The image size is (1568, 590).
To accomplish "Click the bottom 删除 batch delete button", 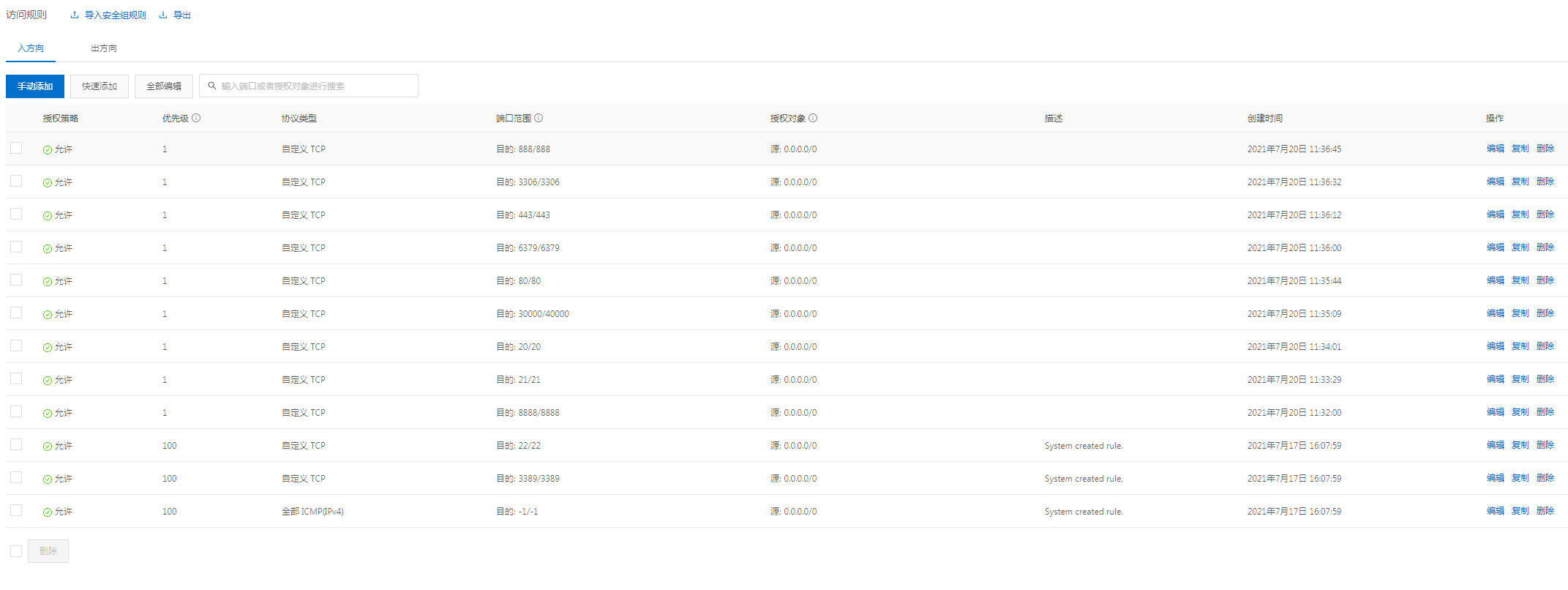I will [48, 551].
